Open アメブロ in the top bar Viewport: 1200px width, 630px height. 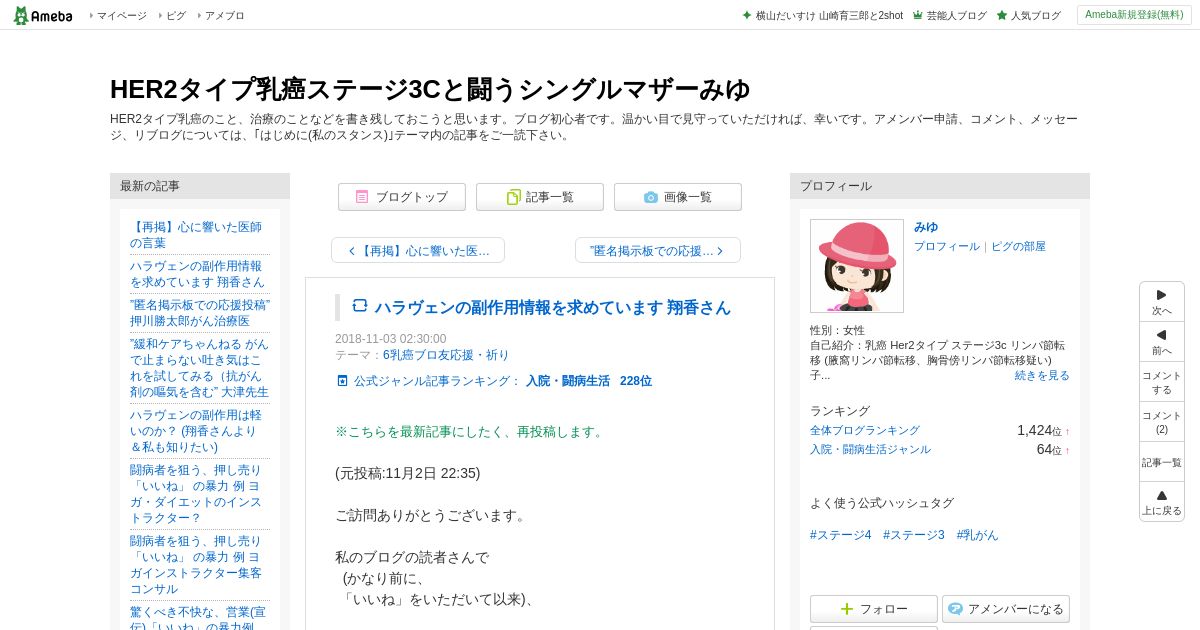(x=224, y=16)
